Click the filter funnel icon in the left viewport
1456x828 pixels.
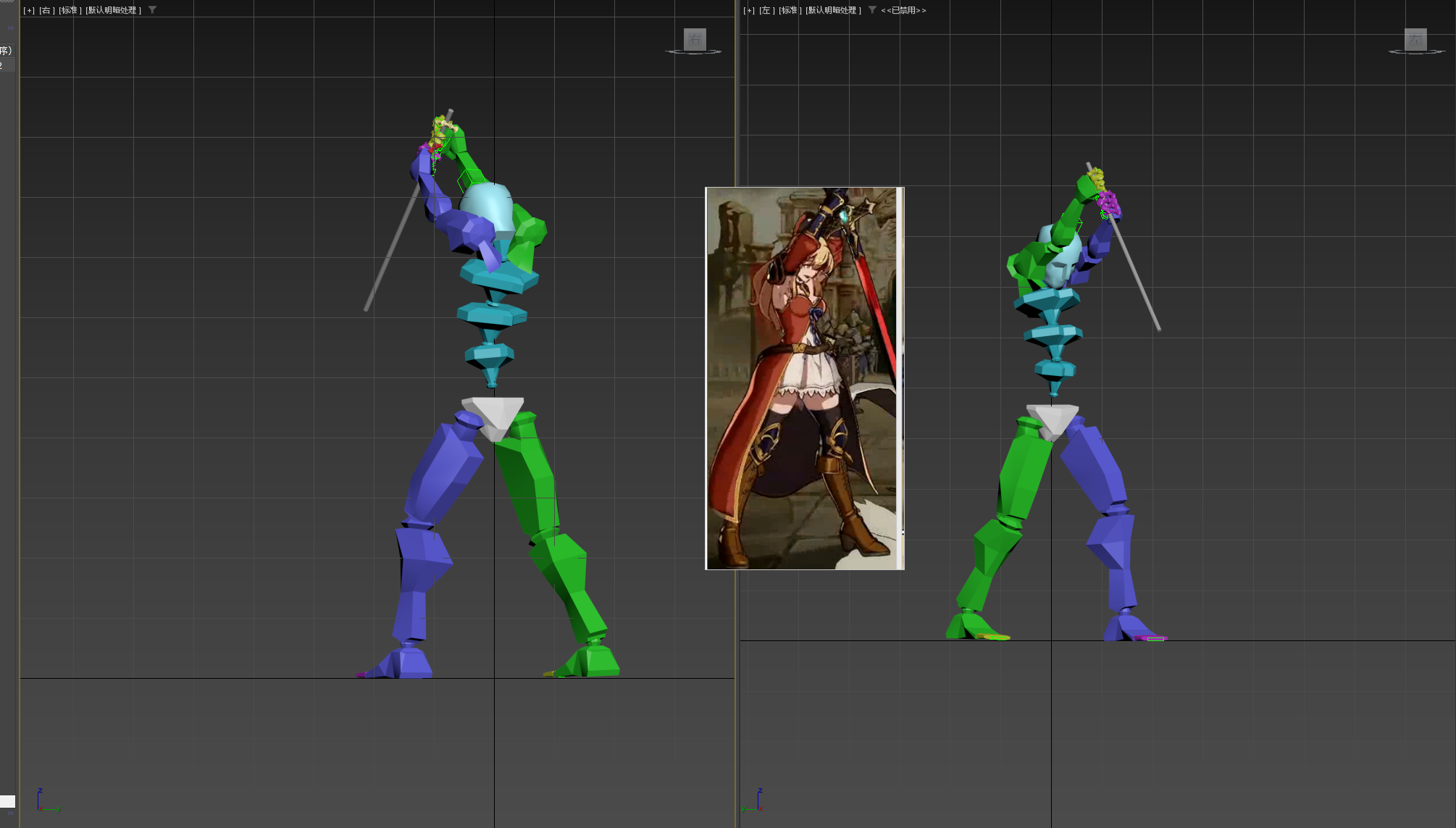(x=151, y=10)
